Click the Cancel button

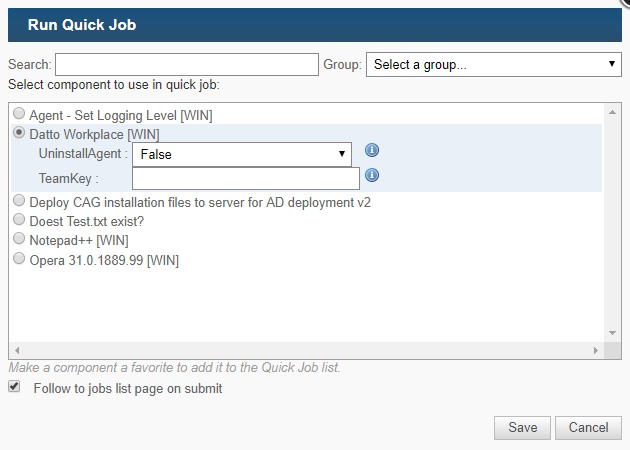(x=588, y=428)
